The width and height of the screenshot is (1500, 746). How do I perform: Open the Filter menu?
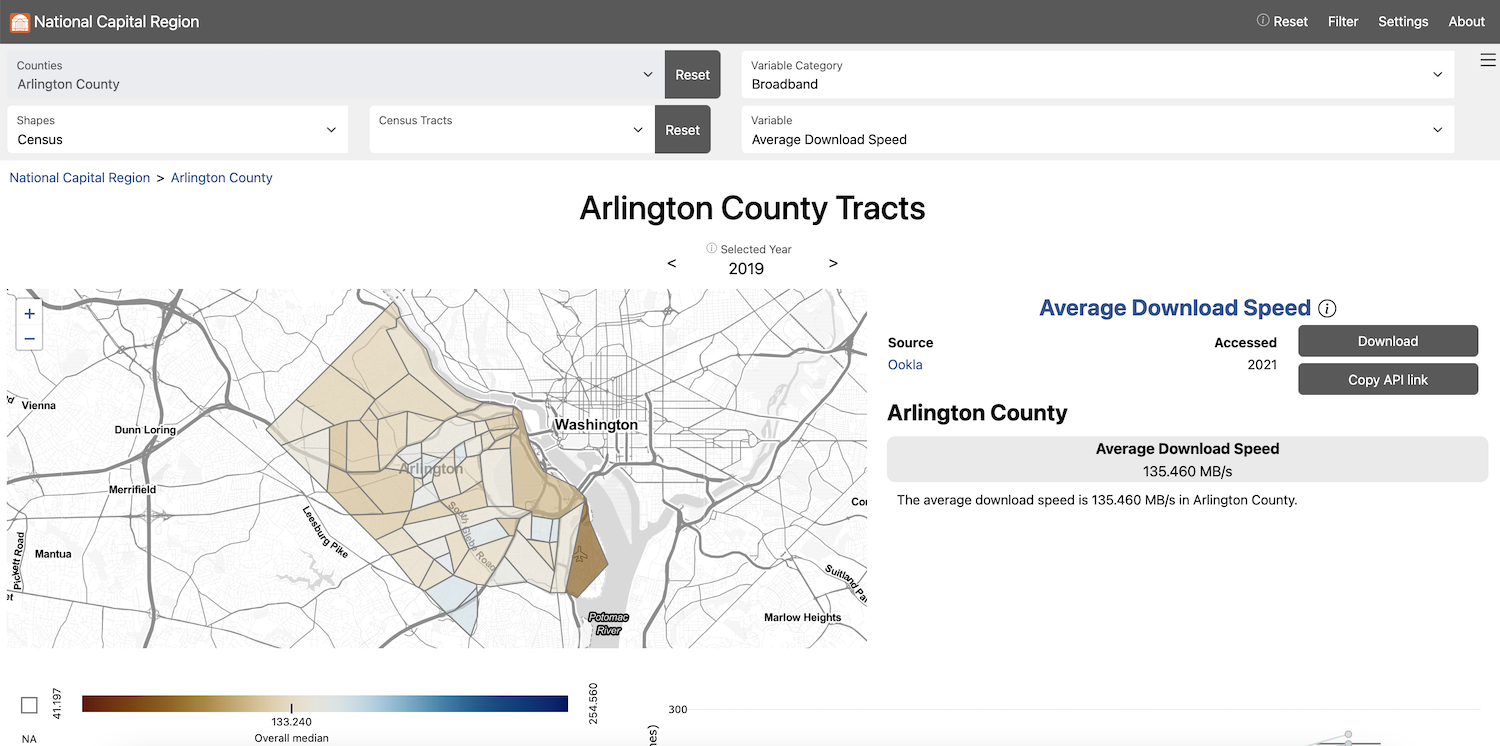click(x=1342, y=21)
